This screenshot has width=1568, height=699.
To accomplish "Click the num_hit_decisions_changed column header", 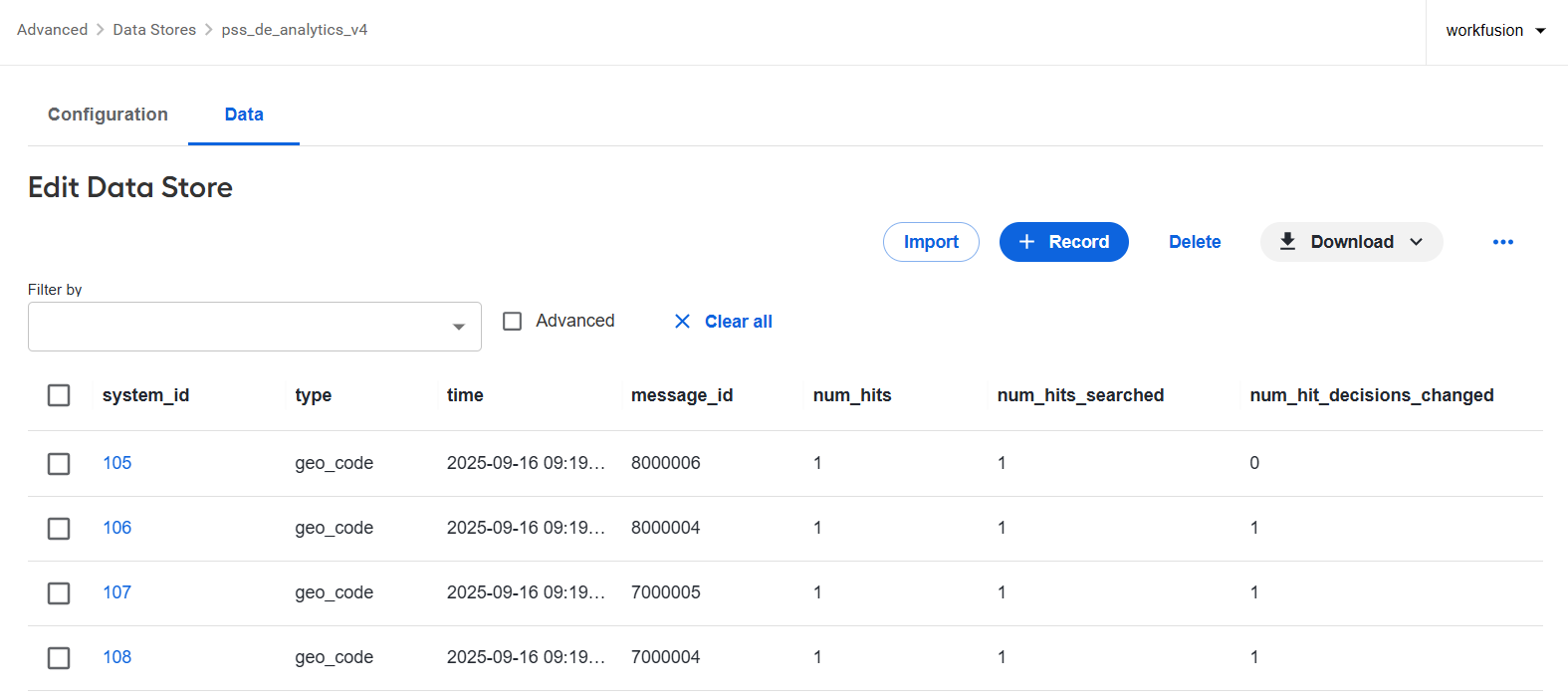I will pos(1372,395).
